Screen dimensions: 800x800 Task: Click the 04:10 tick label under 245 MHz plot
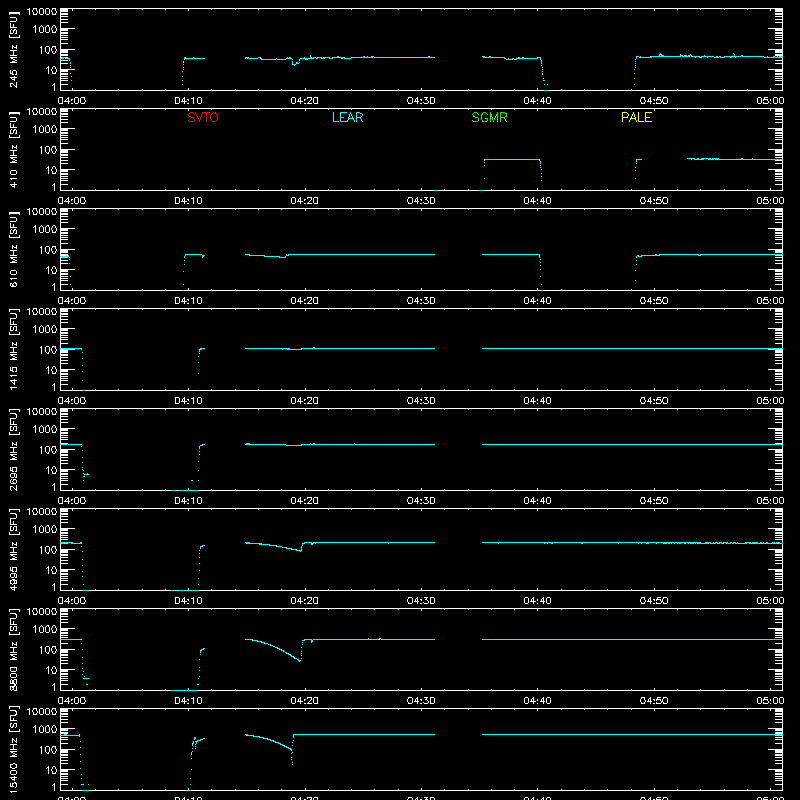[188, 101]
